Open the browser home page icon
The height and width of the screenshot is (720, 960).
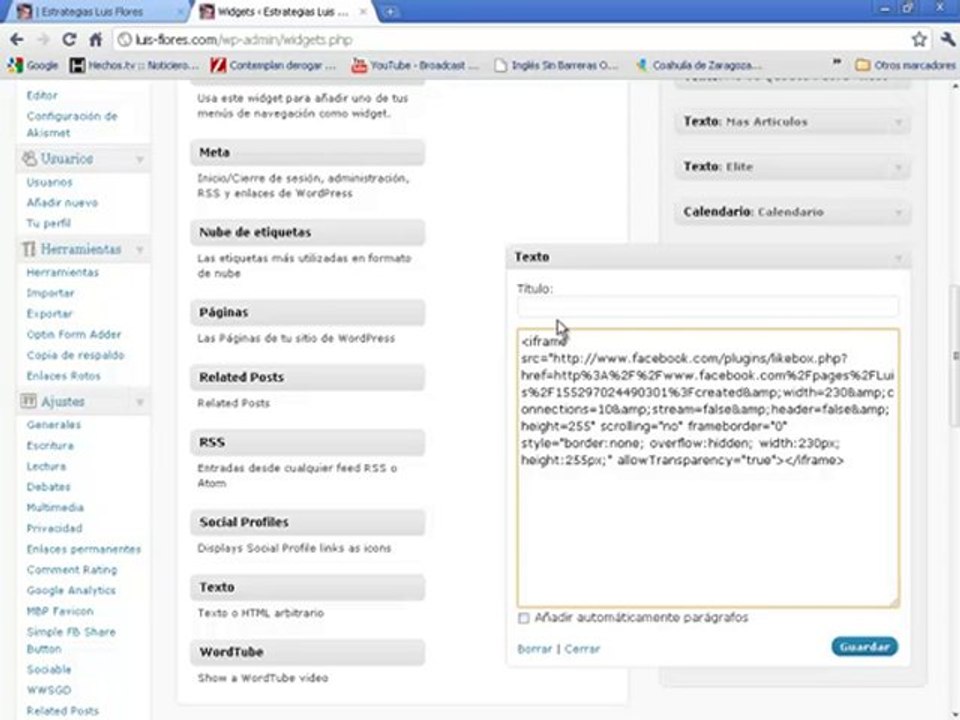pos(96,40)
